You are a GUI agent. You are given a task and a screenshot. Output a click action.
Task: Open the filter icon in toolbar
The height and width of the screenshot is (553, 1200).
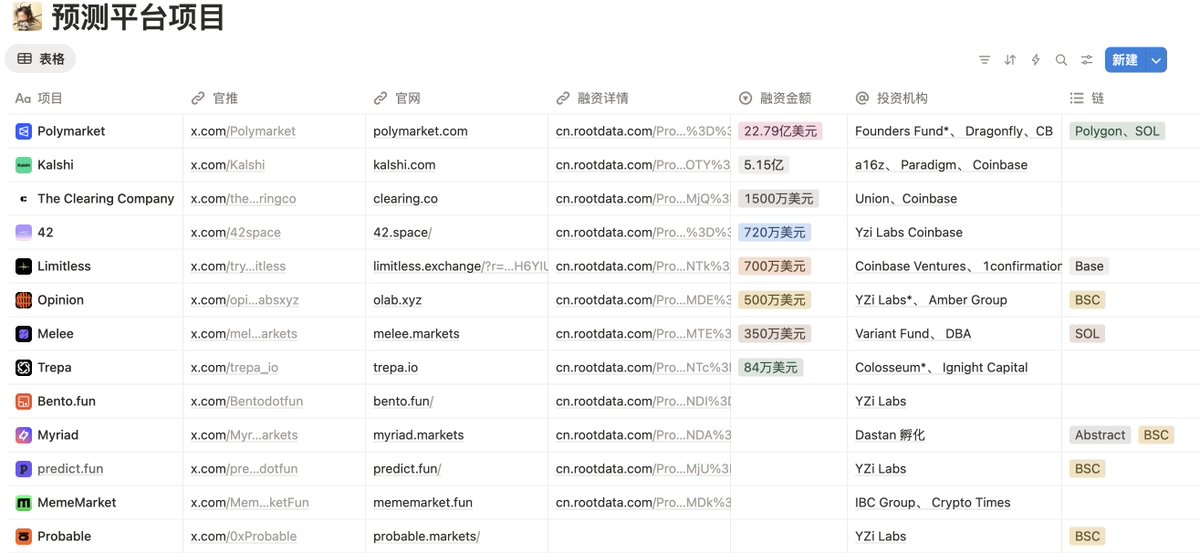tap(984, 60)
